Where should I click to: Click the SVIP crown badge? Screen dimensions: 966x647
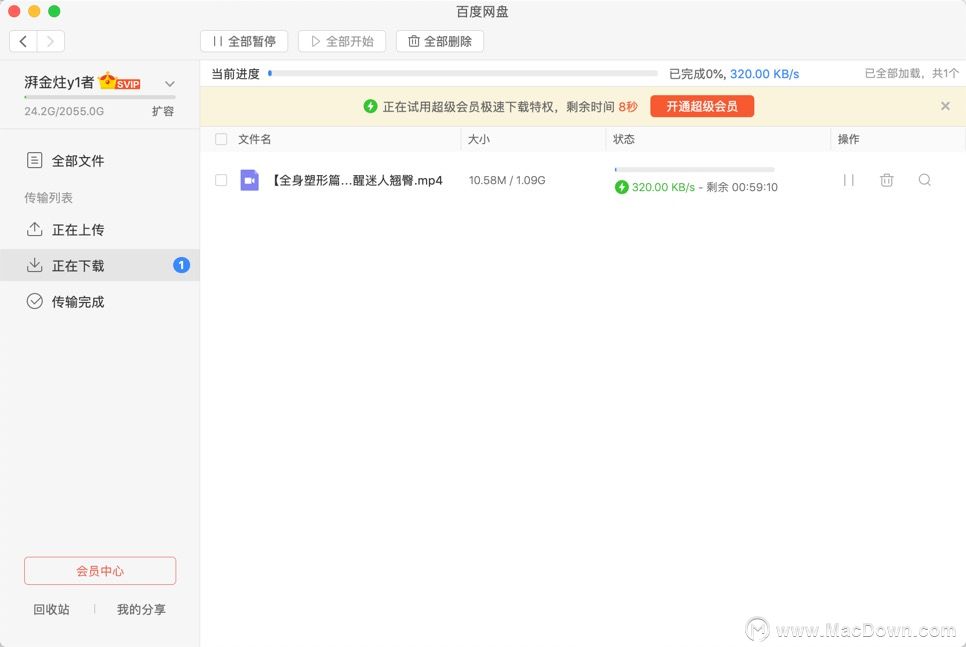(120, 81)
